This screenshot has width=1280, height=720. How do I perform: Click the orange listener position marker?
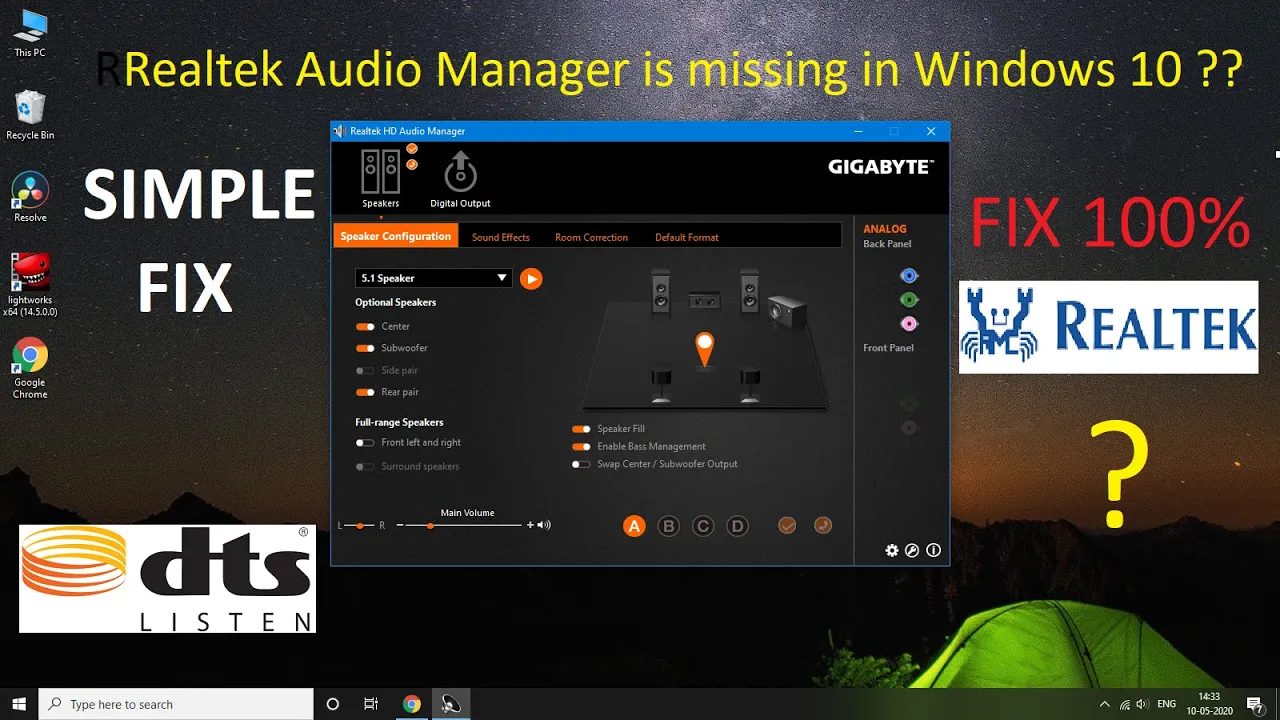tap(705, 349)
